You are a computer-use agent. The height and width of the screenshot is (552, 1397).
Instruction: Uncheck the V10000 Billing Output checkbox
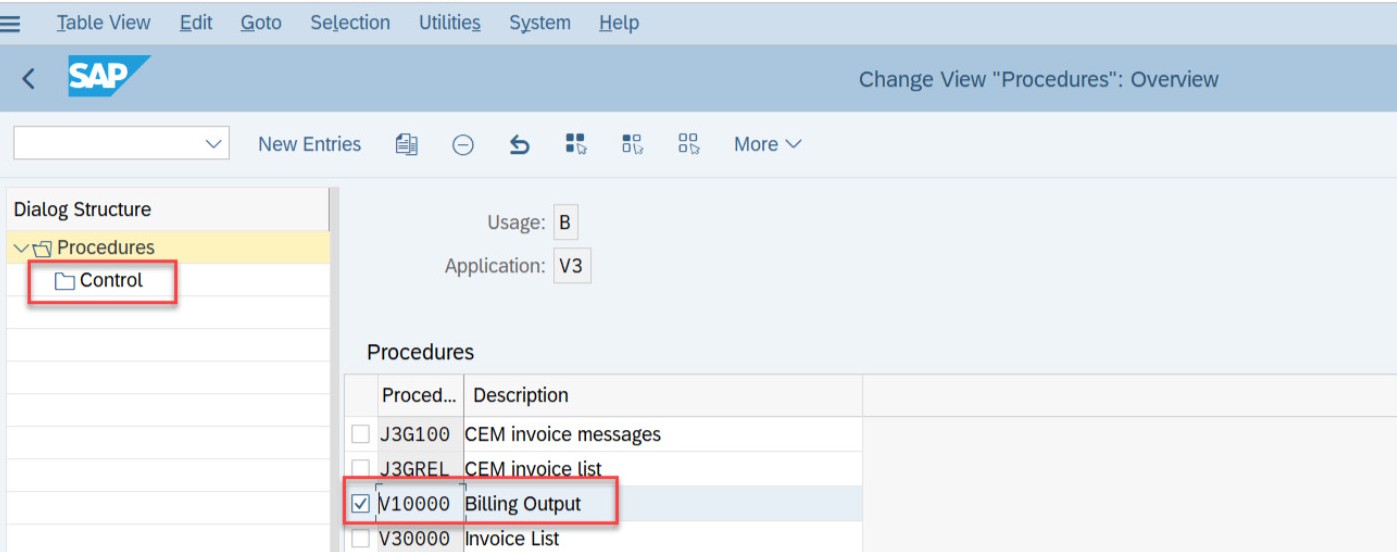(361, 504)
